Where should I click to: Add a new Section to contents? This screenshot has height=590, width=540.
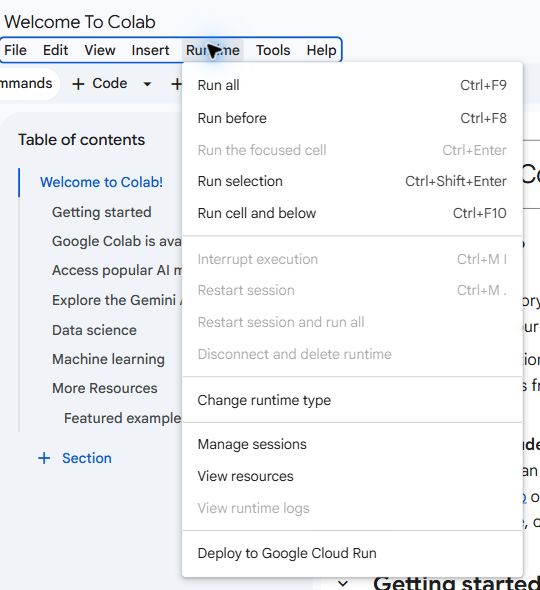pos(75,458)
